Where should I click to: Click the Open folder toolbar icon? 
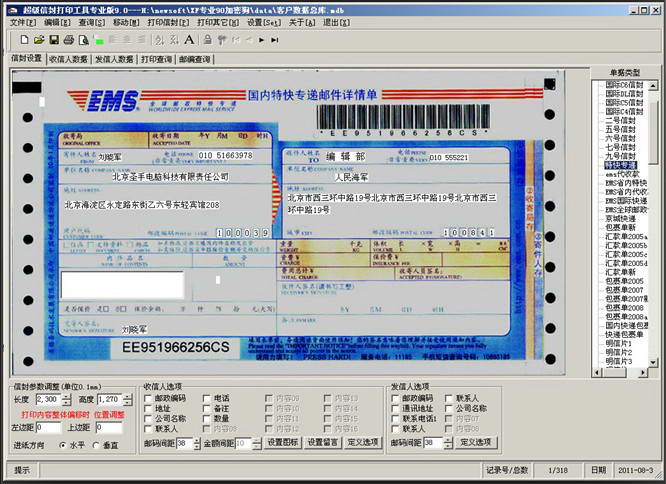point(39,40)
